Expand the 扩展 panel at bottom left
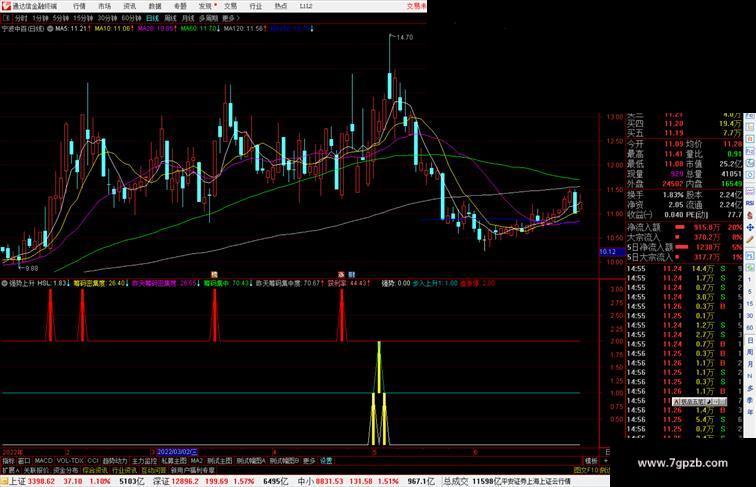 10,470
